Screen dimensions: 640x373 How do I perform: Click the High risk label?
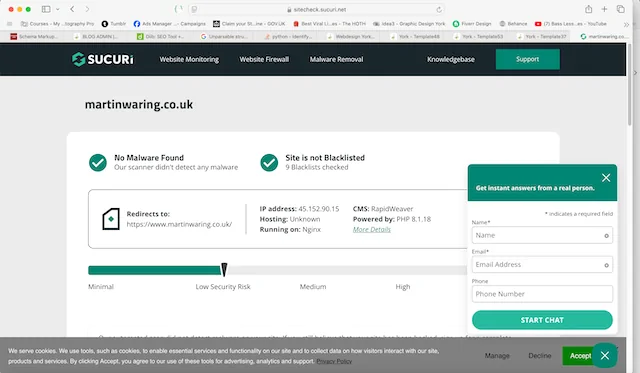click(402, 286)
